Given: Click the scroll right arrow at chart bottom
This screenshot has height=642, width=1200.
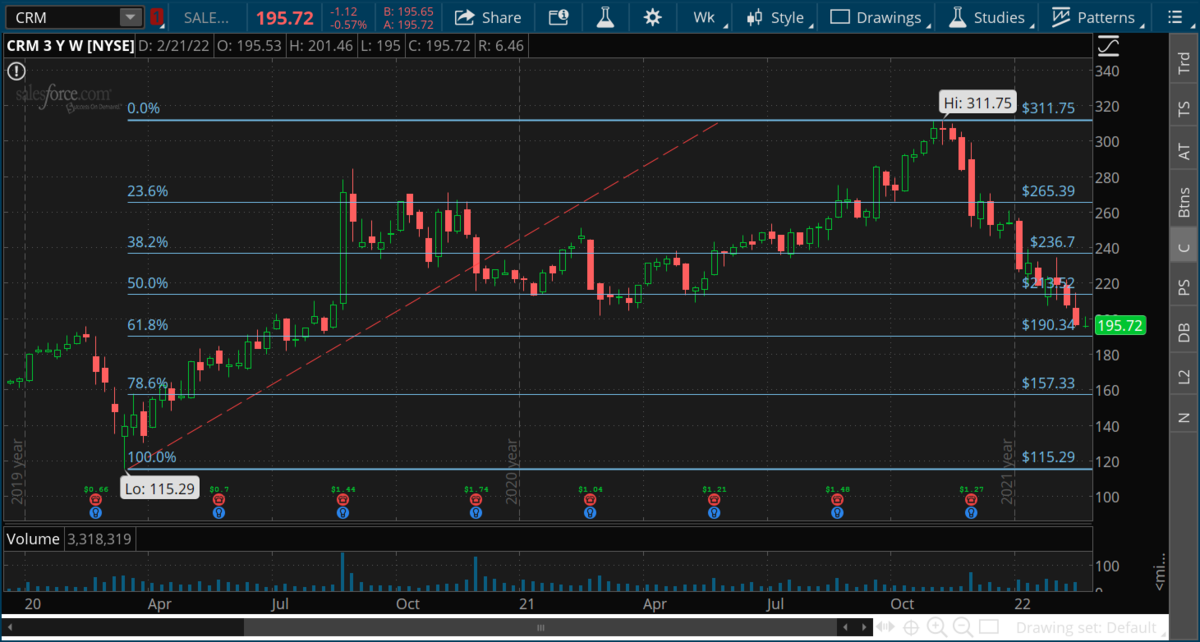Looking at the screenshot, I should (x=866, y=627).
